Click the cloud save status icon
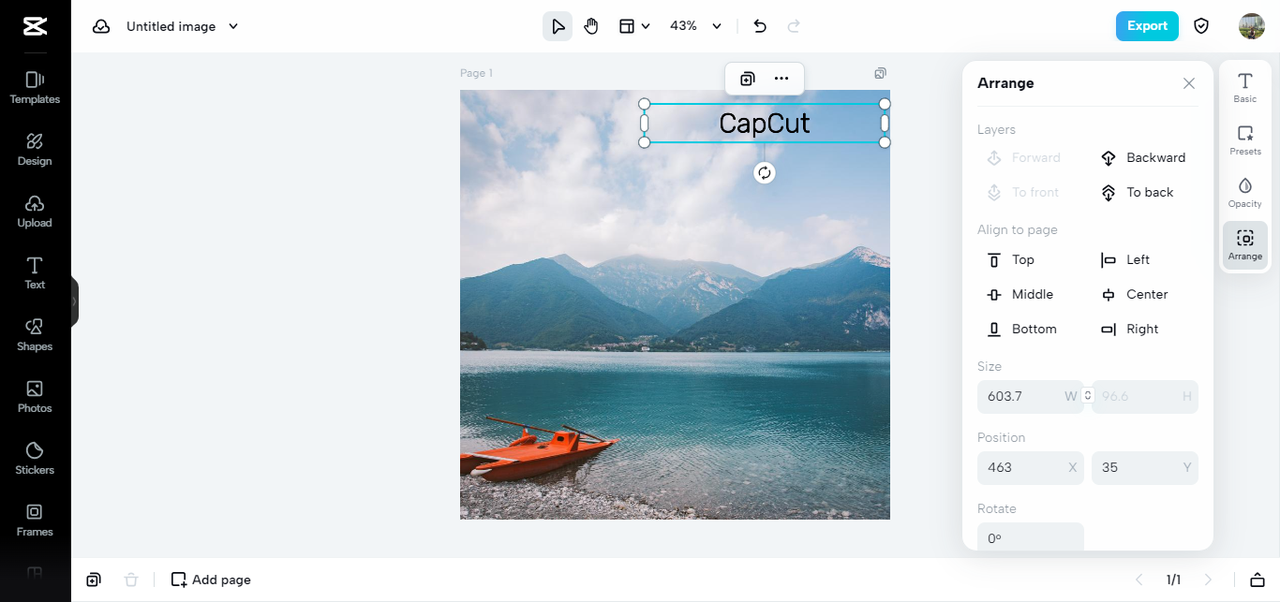1280x602 pixels. click(x=101, y=27)
